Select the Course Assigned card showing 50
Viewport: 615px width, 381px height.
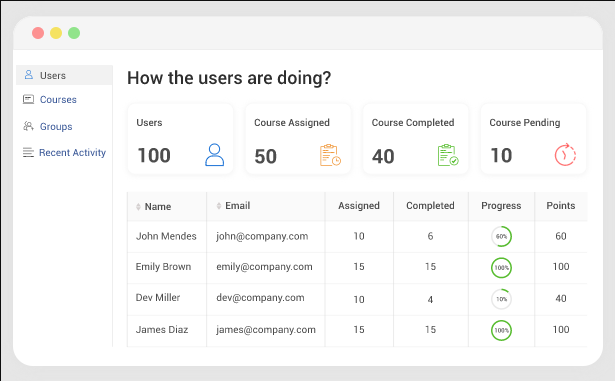298,139
